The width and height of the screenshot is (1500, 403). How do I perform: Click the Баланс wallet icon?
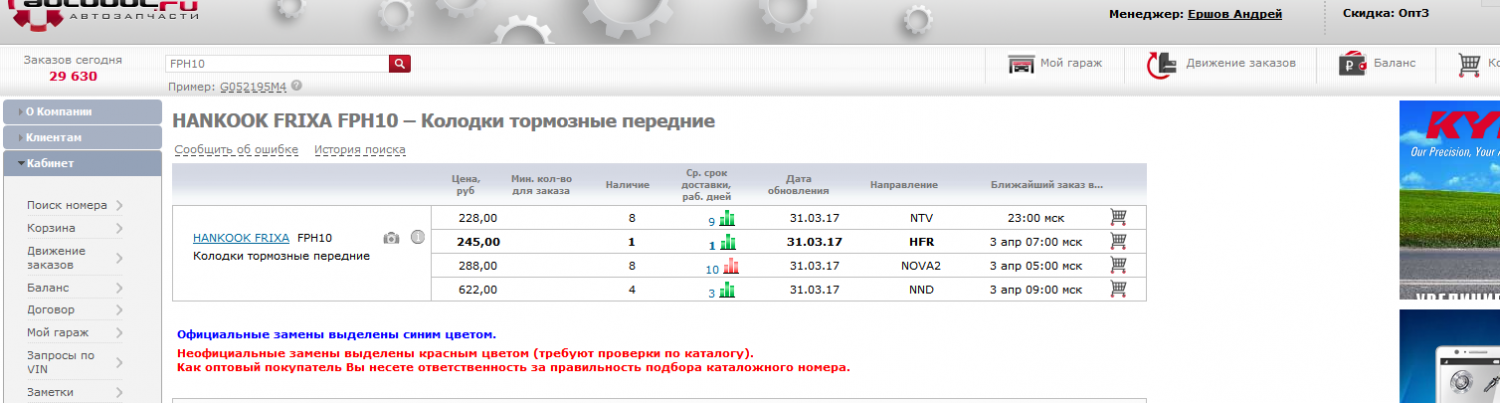pos(1354,64)
